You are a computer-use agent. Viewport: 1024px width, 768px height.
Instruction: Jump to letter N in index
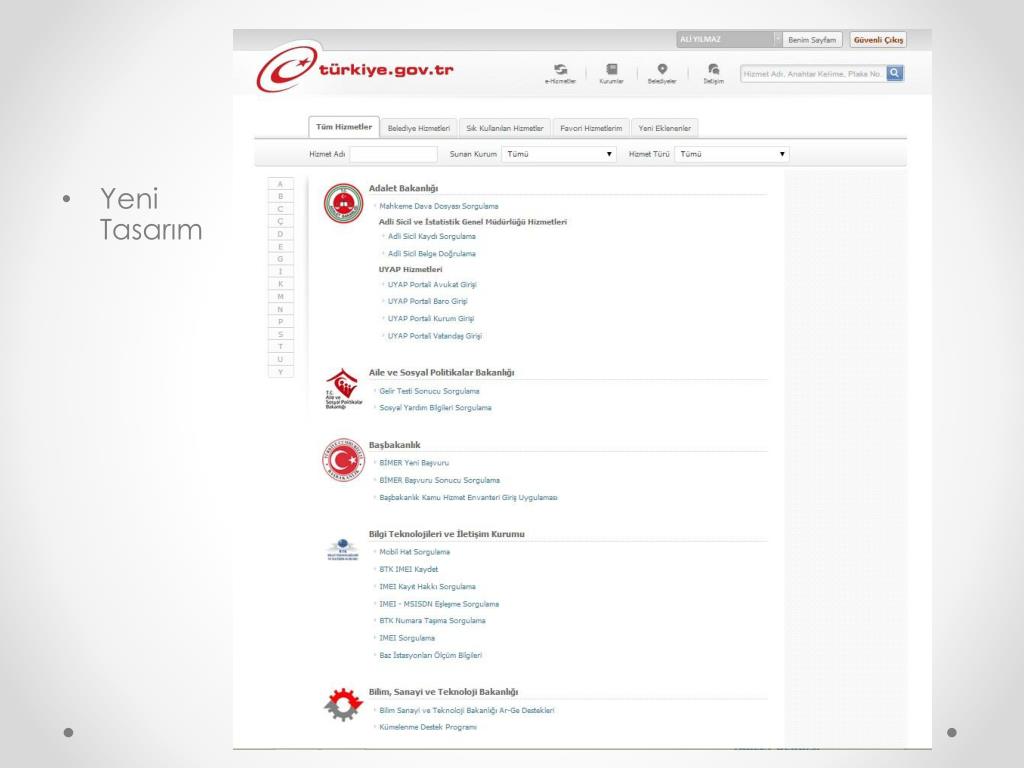coord(281,310)
